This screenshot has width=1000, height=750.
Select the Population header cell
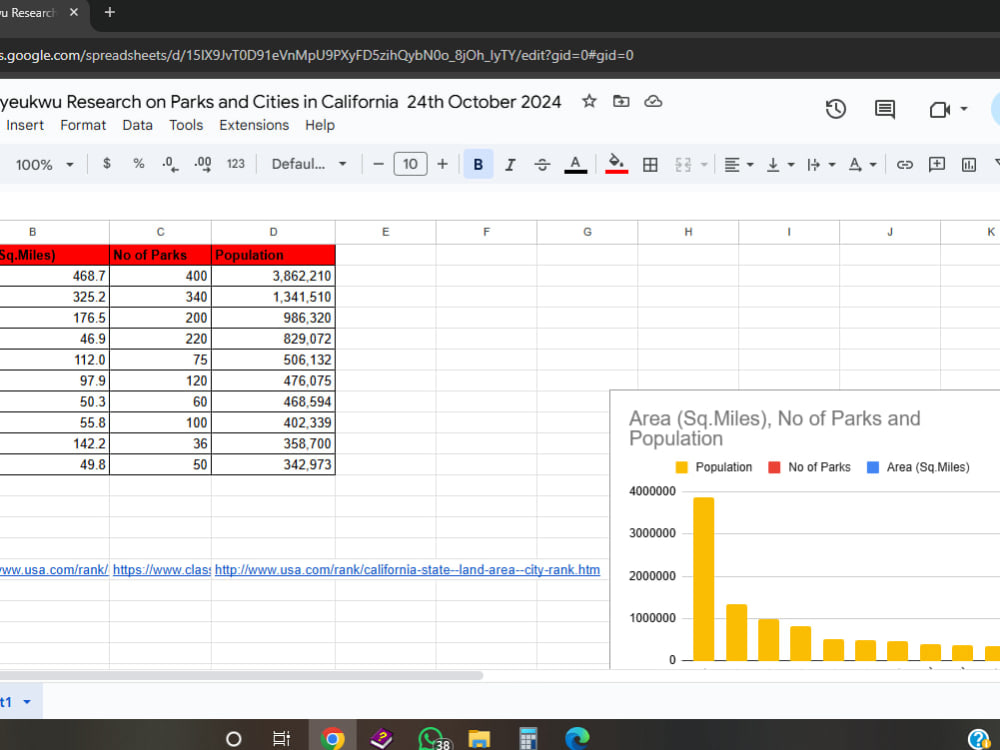click(x=273, y=255)
